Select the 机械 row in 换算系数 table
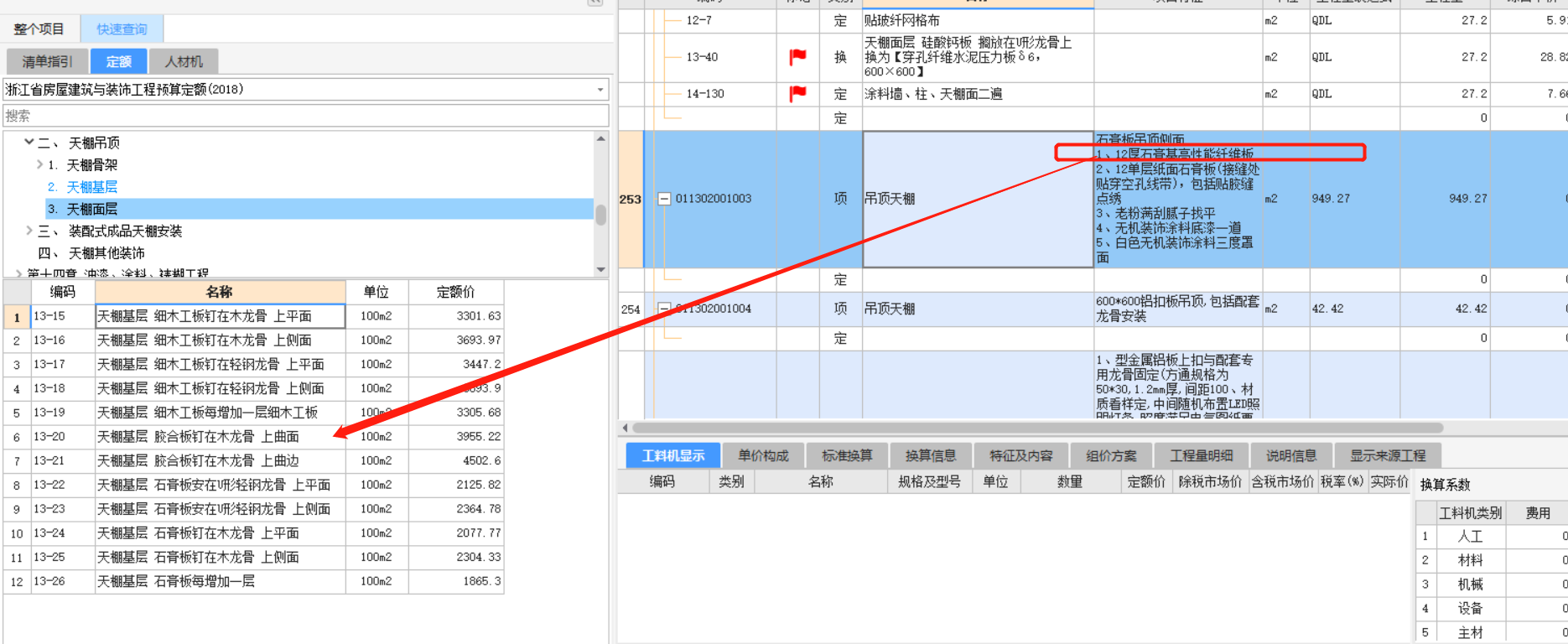The width and height of the screenshot is (1568, 644). click(x=1492, y=584)
